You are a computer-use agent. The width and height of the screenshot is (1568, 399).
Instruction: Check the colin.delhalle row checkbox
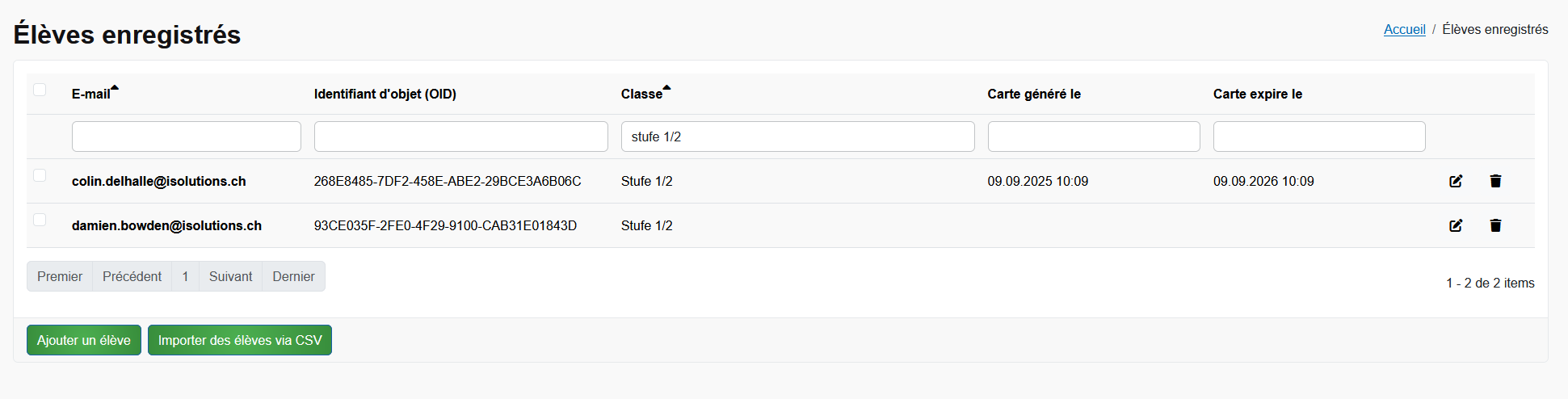click(x=40, y=175)
